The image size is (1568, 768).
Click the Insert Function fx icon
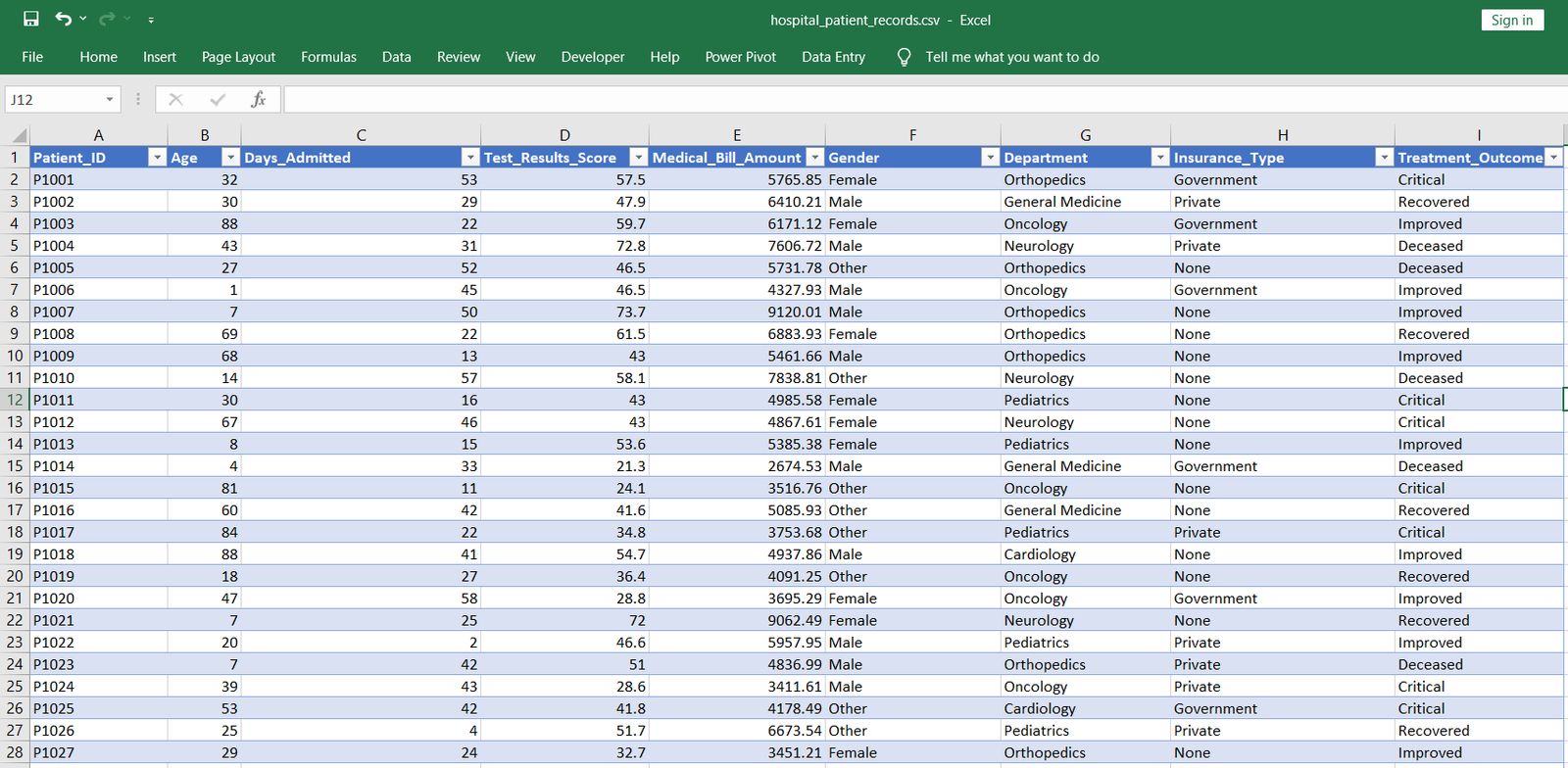pyautogui.click(x=259, y=99)
